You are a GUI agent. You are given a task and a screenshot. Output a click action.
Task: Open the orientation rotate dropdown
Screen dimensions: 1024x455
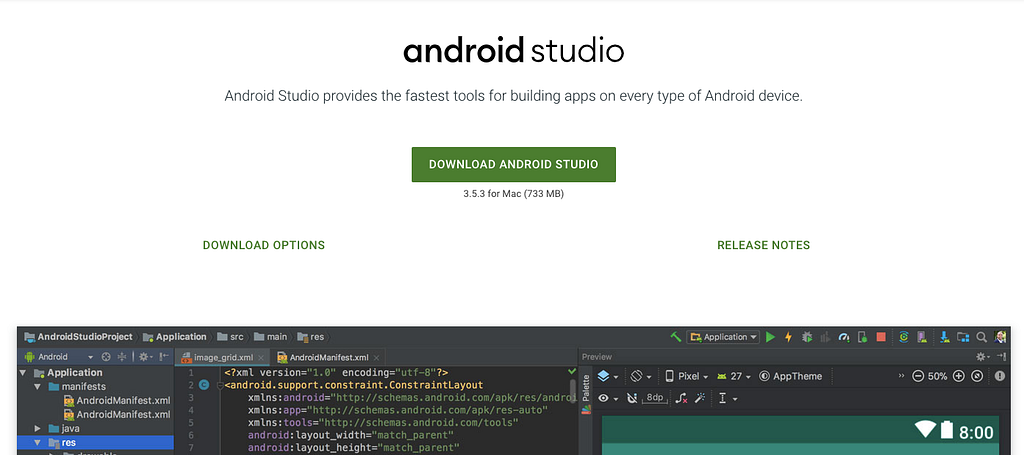coord(641,376)
